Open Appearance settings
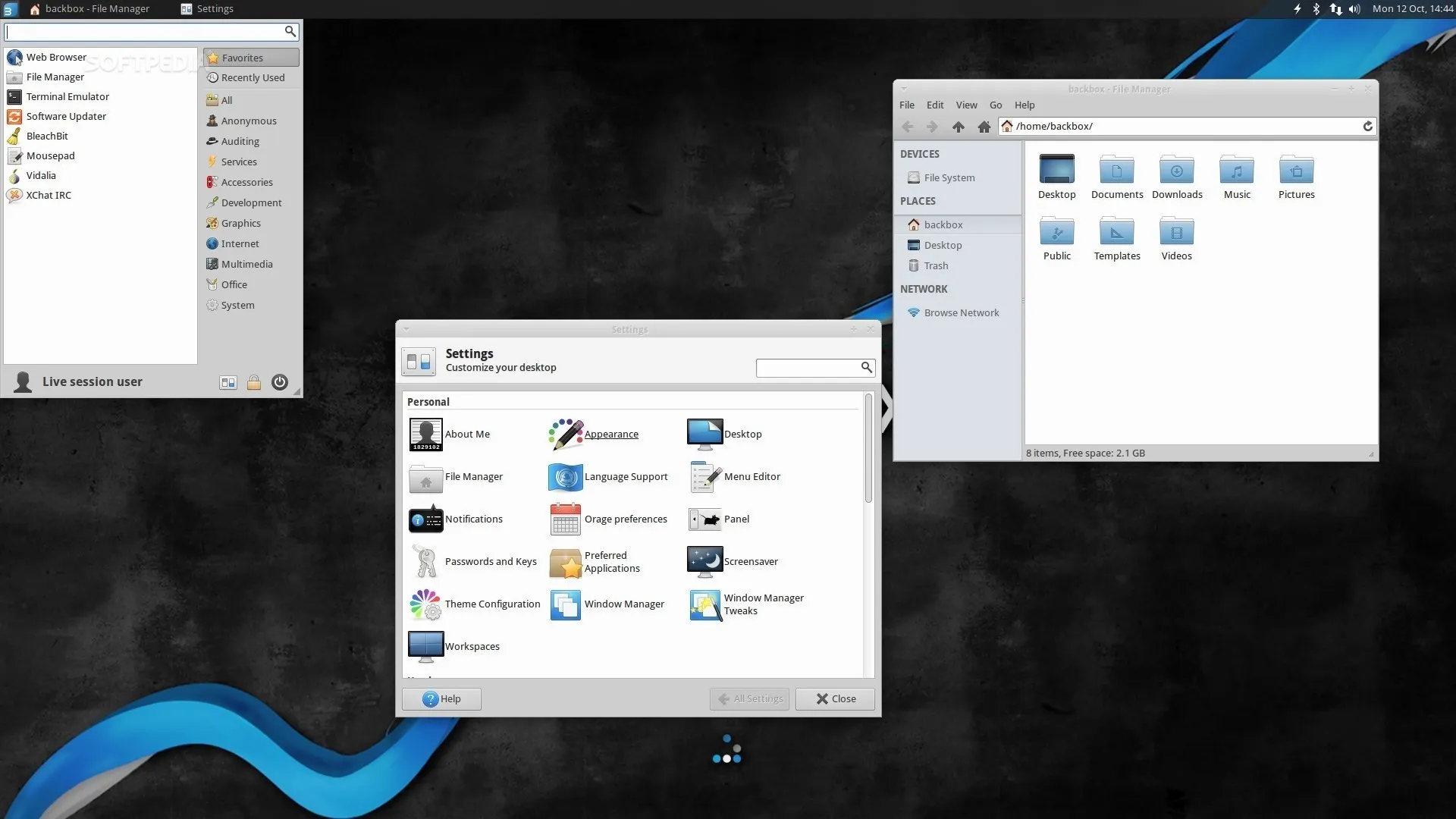This screenshot has width=1456, height=819. click(611, 434)
